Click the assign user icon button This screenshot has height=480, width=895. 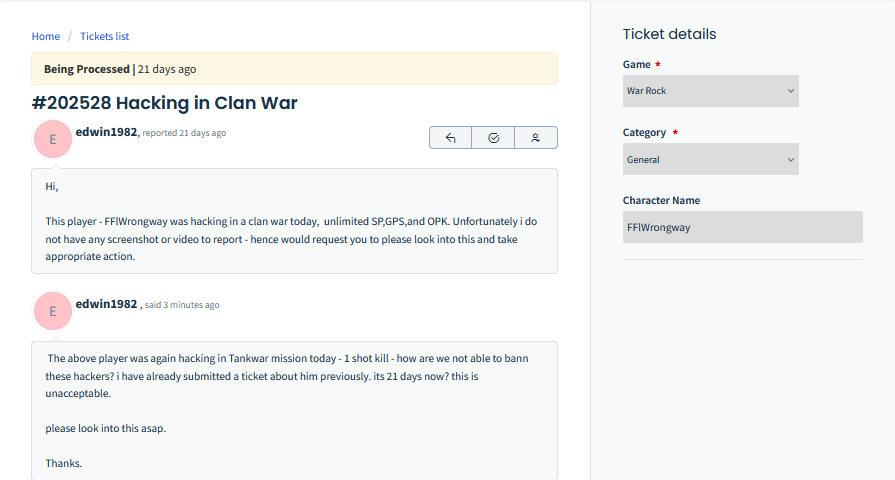click(536, 138)
